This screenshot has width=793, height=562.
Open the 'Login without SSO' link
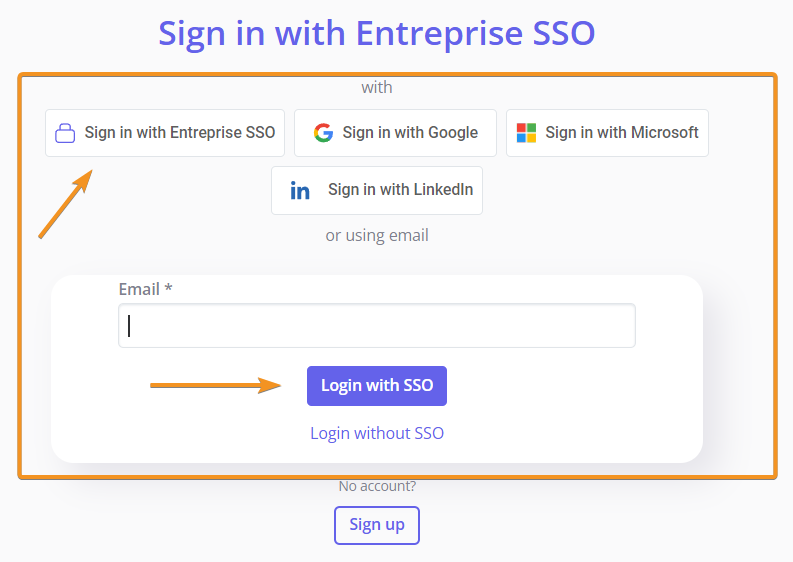pos(377,434)
